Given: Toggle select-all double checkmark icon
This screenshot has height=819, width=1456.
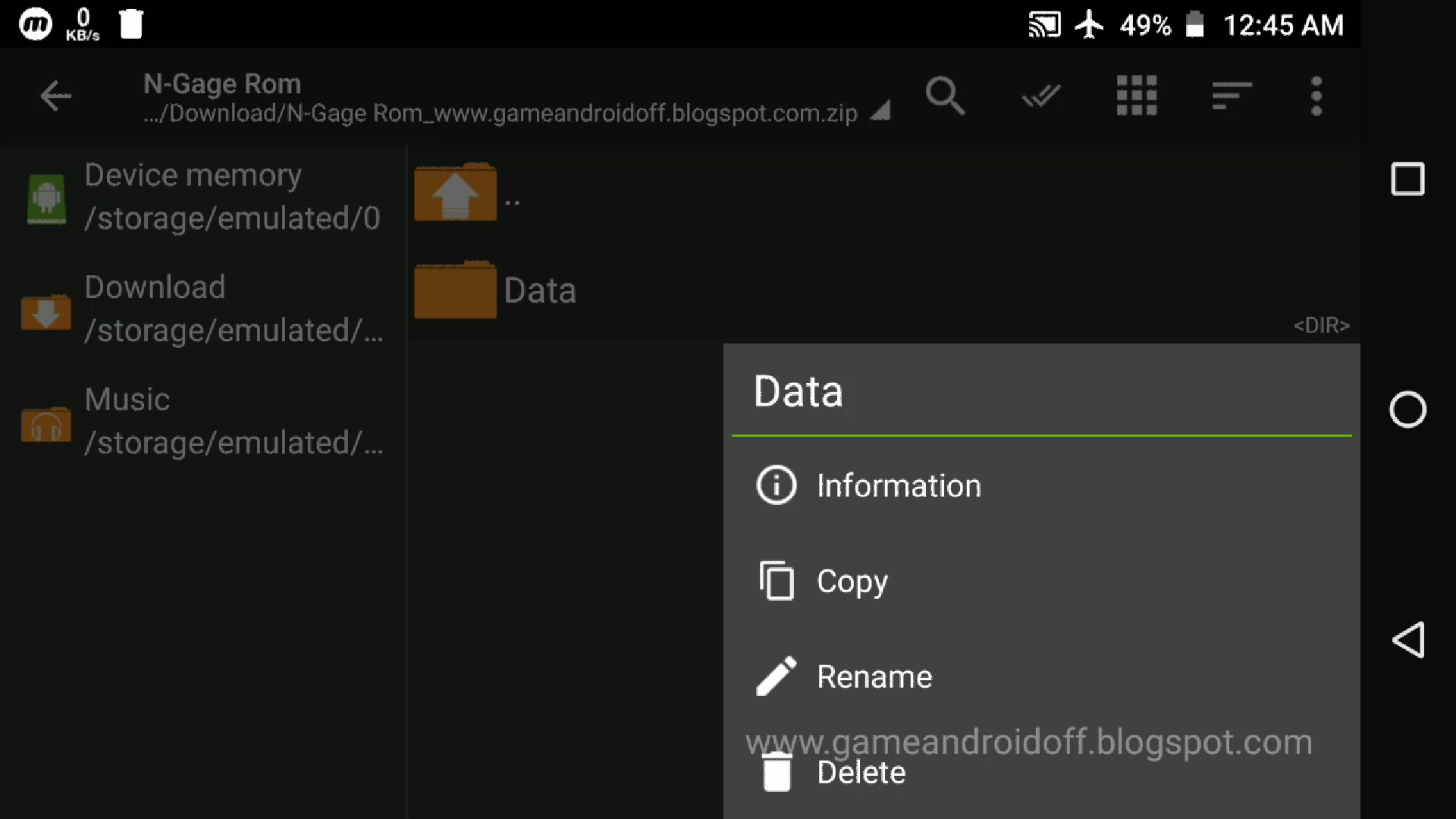Looking at the screenshot, I should 1040,96.
